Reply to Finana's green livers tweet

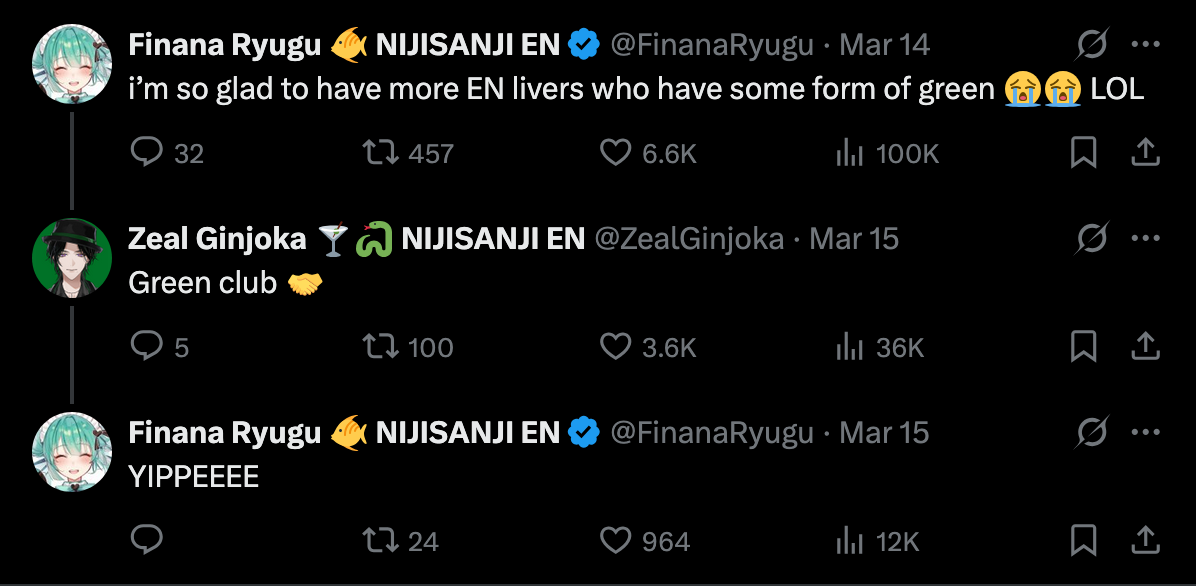coord(147,153)
